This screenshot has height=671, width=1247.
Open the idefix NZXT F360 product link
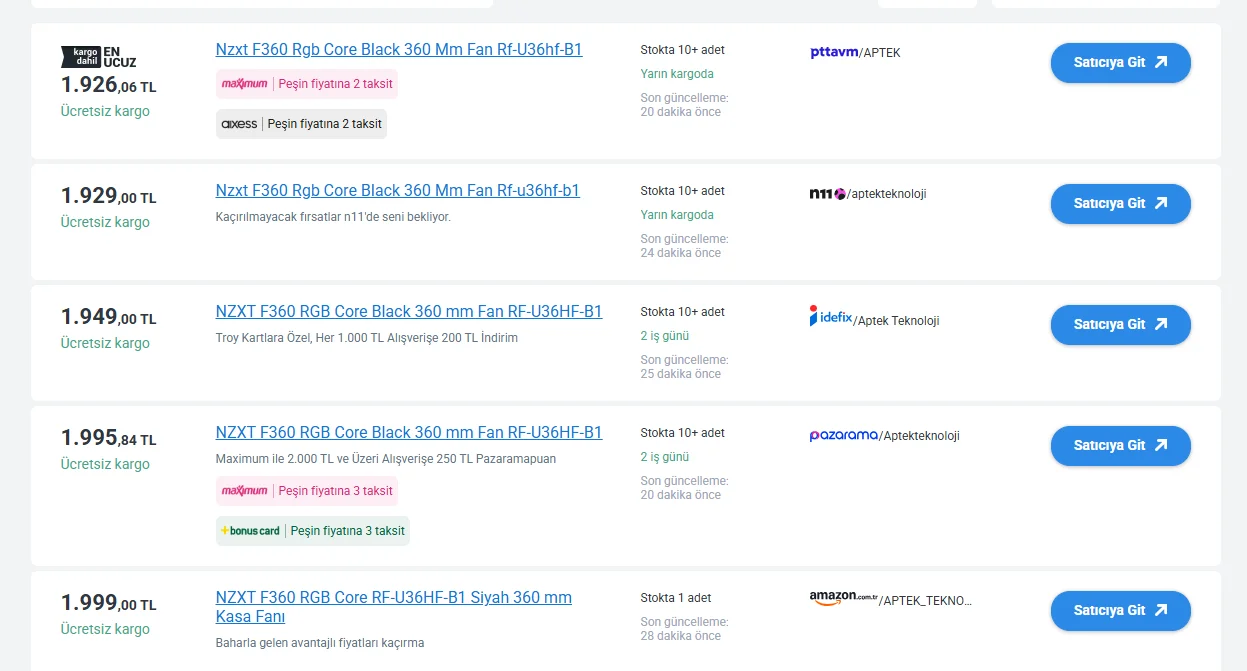point(409,311)
